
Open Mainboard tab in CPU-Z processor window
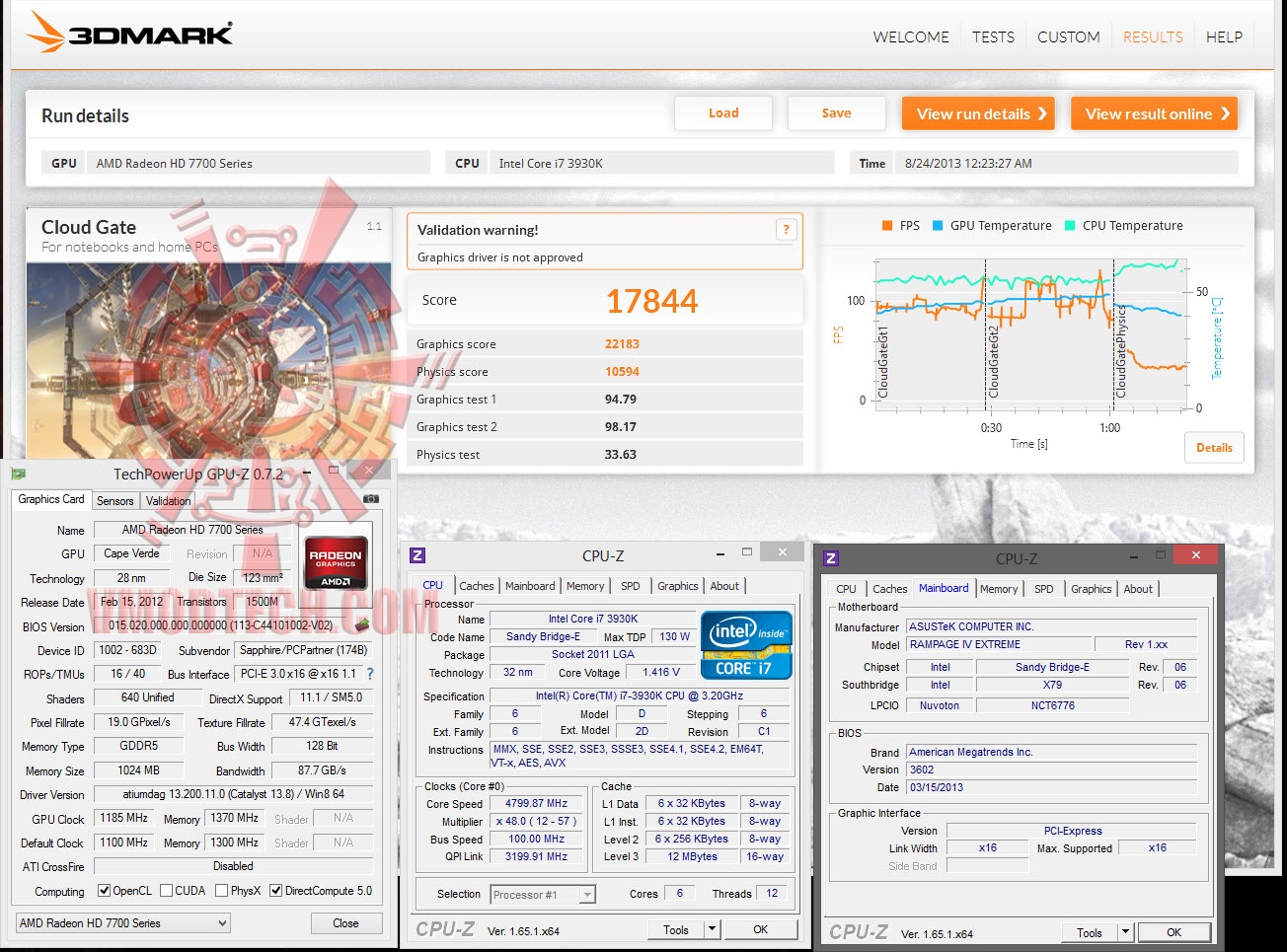[530, 586]
